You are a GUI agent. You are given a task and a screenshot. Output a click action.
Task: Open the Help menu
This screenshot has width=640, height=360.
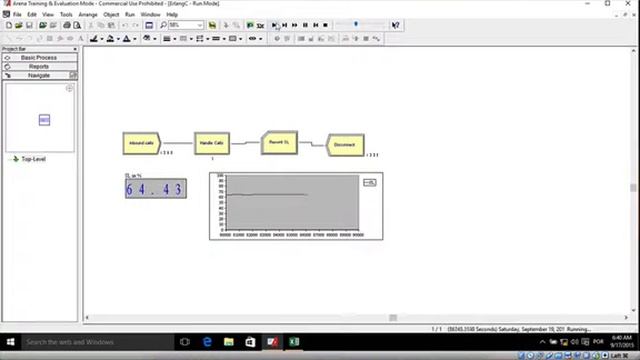172,15
